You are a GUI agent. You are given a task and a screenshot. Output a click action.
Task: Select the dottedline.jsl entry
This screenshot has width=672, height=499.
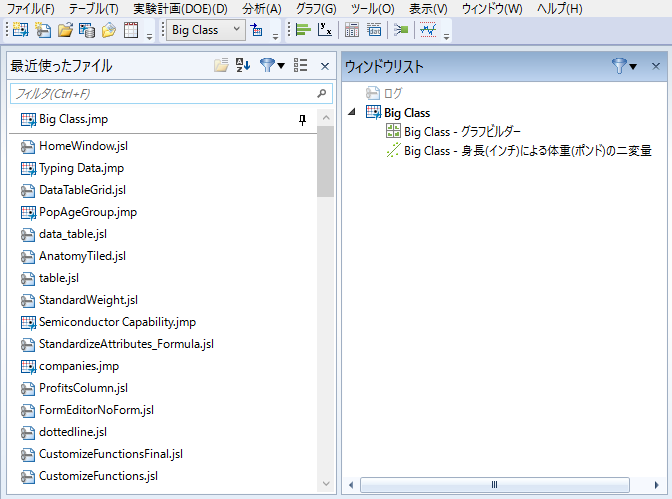(x=73, y=432)
